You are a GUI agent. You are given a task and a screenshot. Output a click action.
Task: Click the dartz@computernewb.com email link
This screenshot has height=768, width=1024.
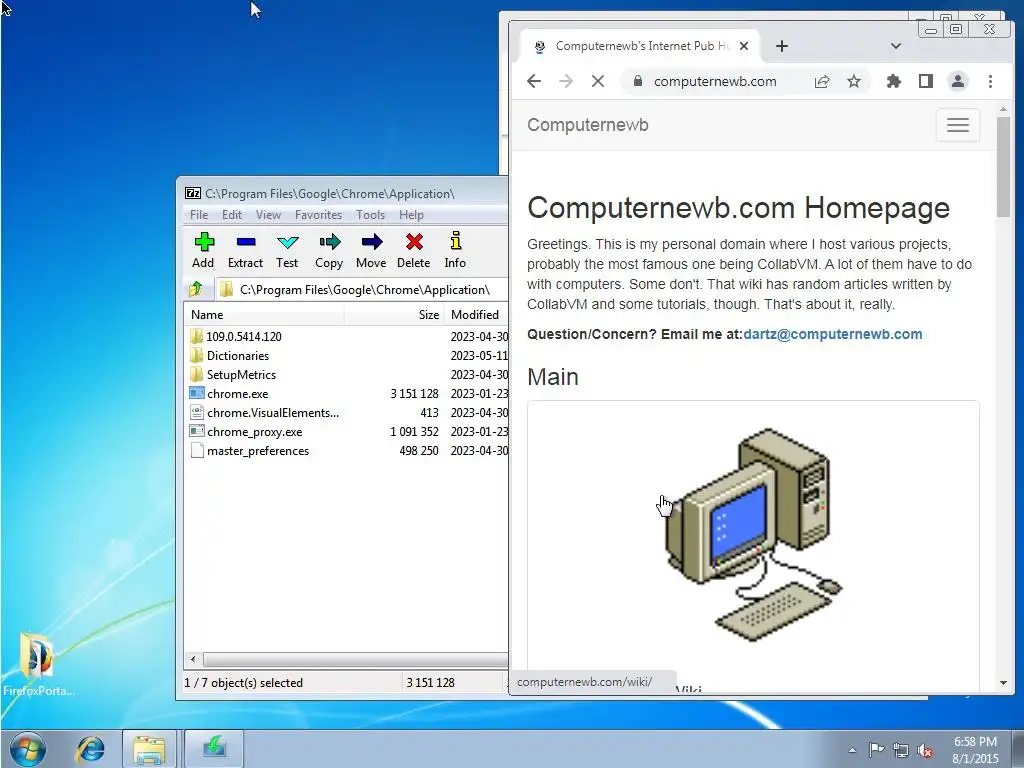(833, 334)
